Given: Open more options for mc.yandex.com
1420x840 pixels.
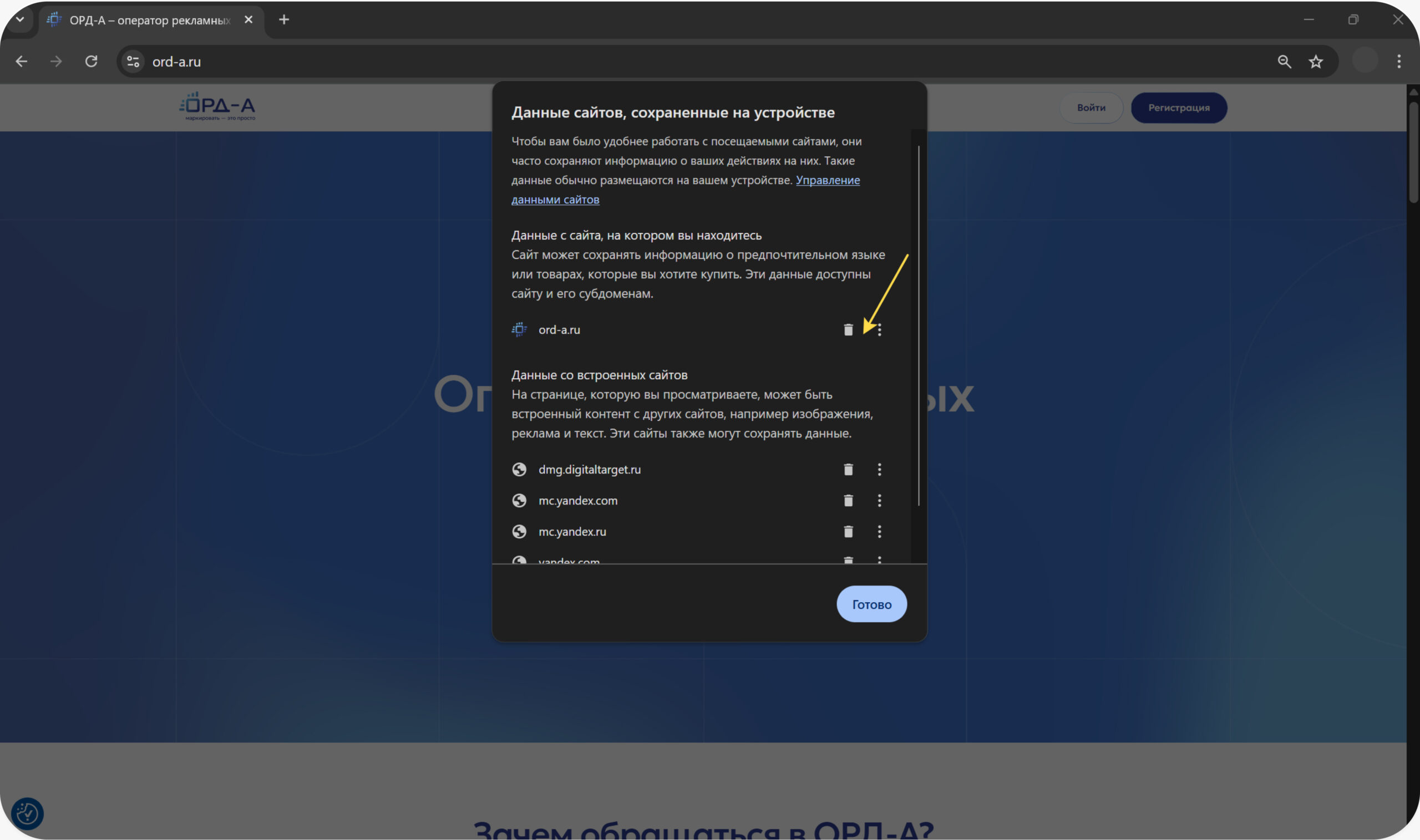Looking at the screenshot, I should pos(879,500).
